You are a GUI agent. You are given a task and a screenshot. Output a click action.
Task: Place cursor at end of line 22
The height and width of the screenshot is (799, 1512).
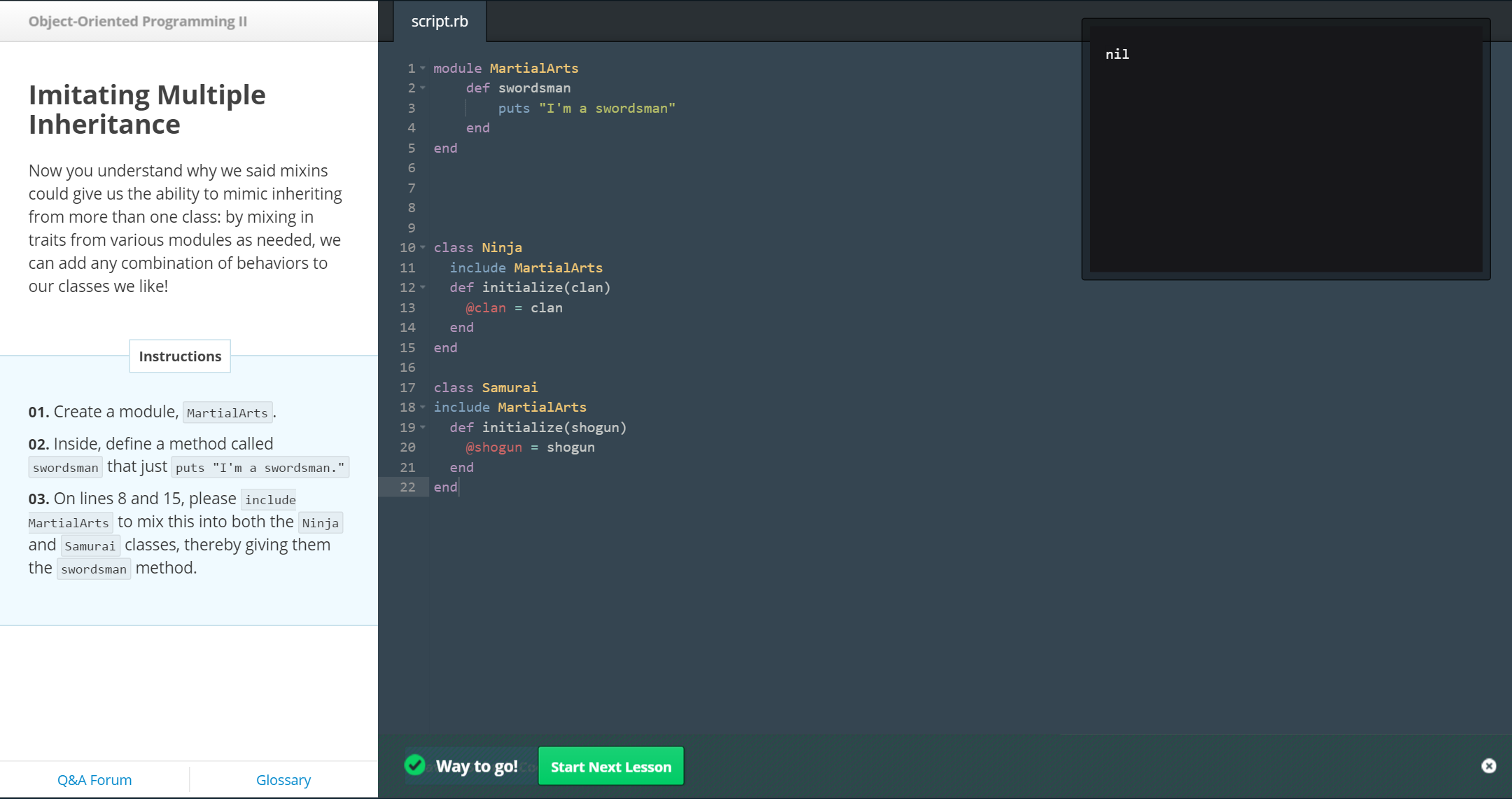pos(459,487)
